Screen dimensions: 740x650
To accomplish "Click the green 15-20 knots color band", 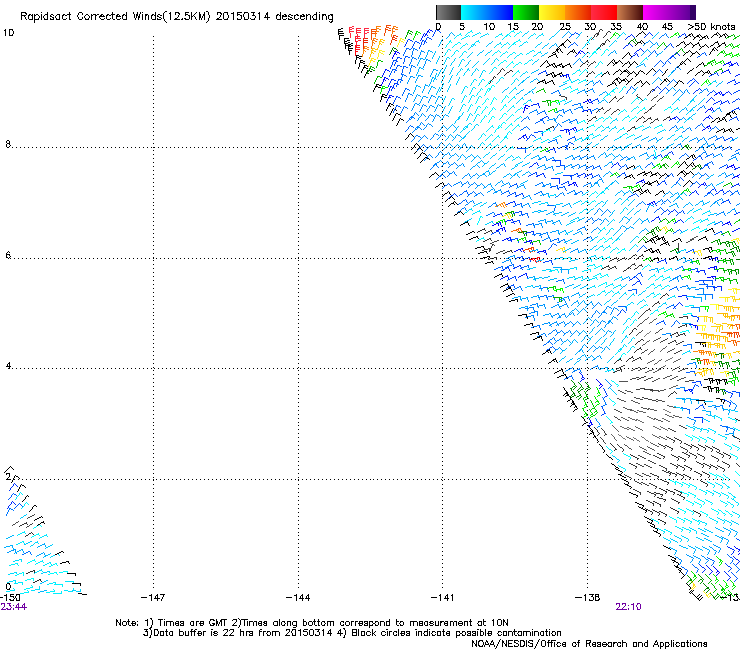I will tap(526, 12).
